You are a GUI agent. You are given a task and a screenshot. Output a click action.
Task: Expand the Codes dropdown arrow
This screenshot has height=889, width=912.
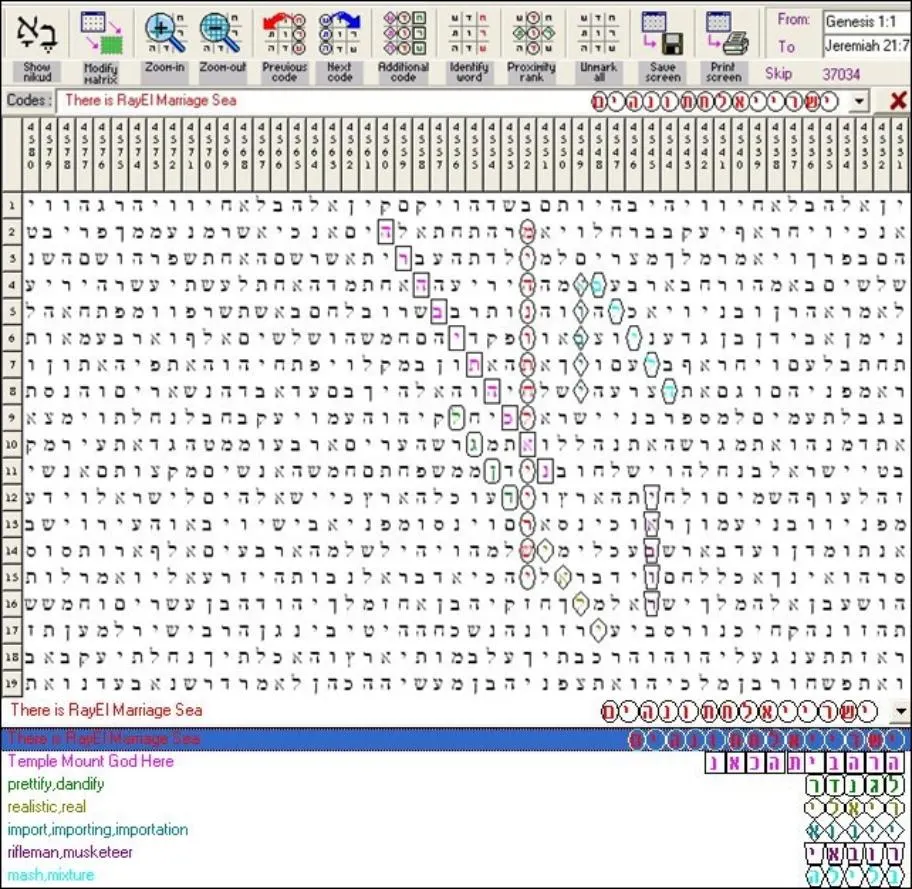(x=859, y=101)
